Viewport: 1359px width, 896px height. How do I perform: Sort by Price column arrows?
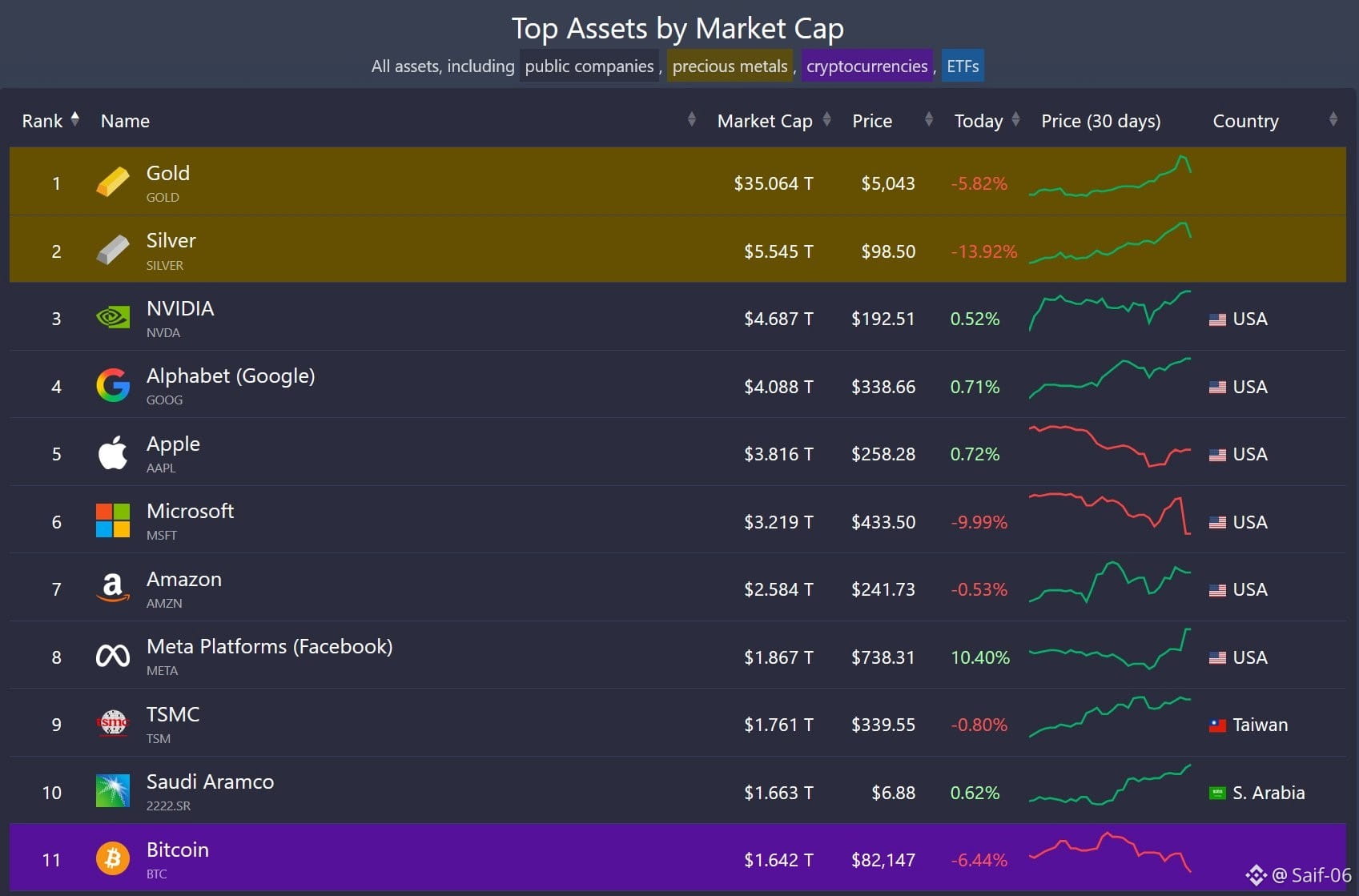(928, 120)
